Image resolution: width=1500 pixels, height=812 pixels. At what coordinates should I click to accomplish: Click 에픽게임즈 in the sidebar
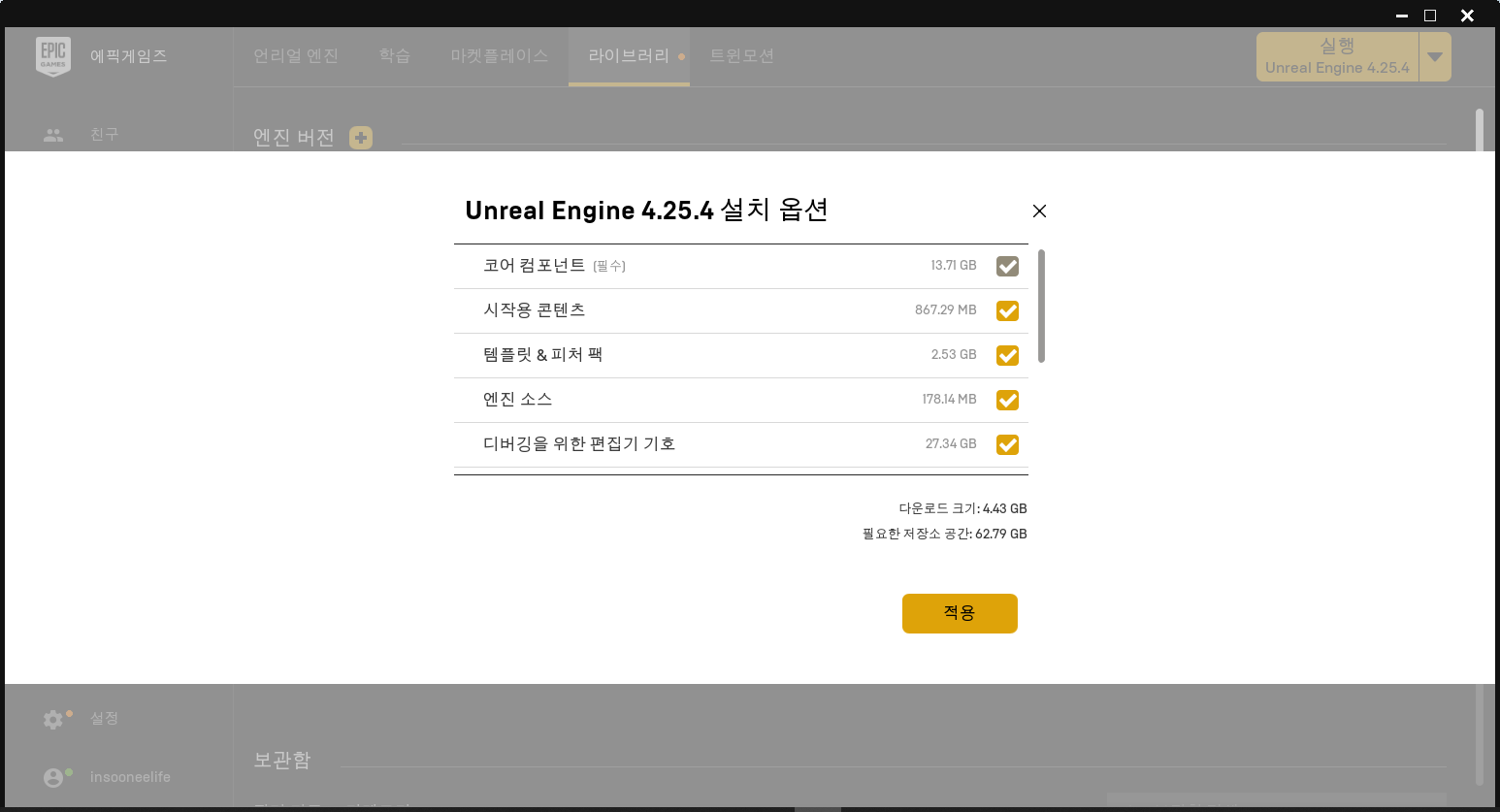[x=129, y=56]
